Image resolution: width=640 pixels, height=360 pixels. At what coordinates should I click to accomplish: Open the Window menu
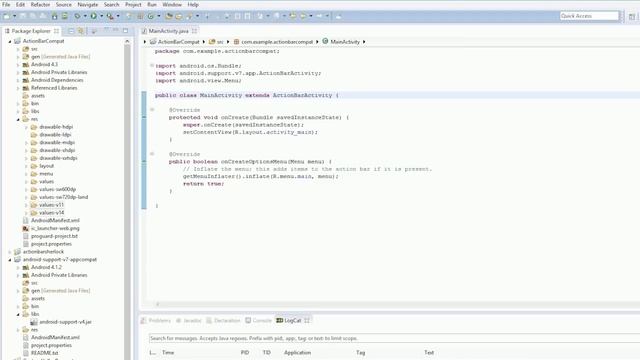(172, 4)
